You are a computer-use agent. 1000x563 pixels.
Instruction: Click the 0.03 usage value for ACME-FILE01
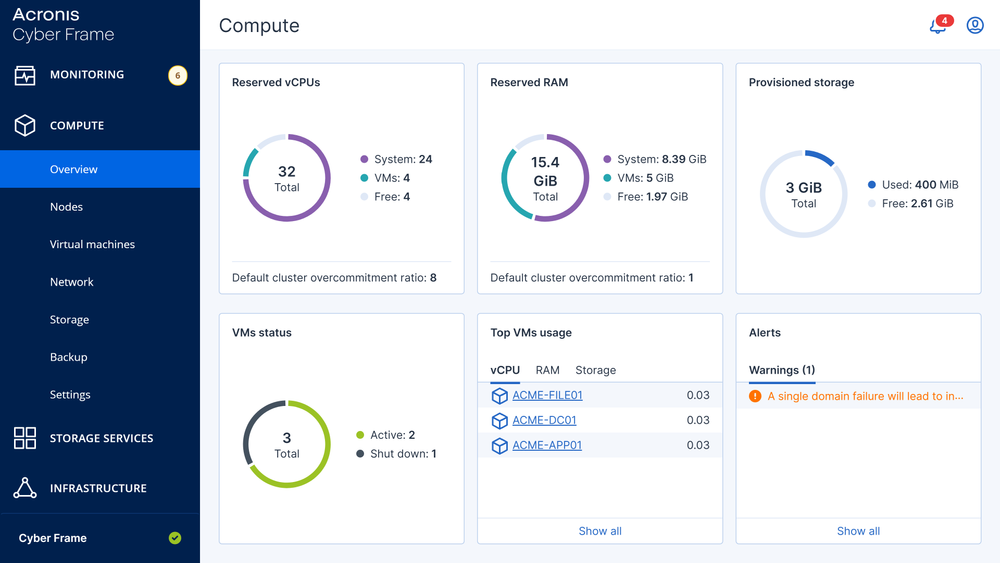pos(698,395)
